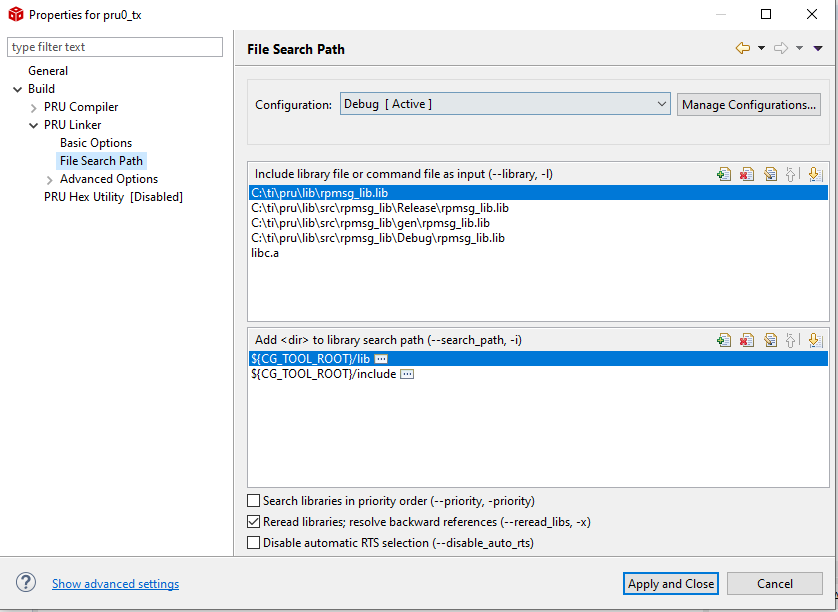The height and width of the screenshot is (612, 838).
Task: Click the yellow Back navigation arrow
Action: 742,48
